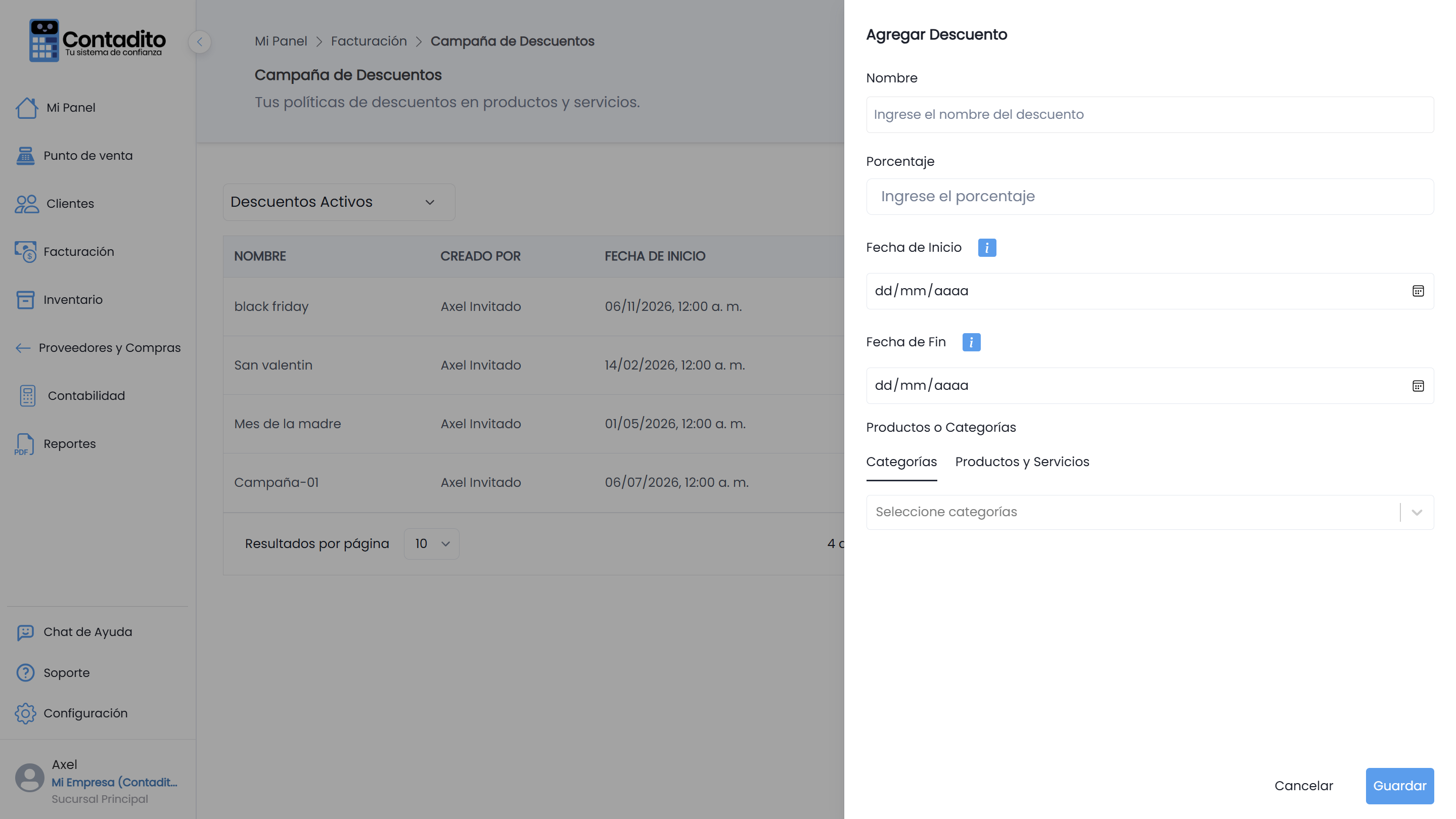This screenshot has height=819, width=1456.
Task: Expand the Descuentos Activos filter dropdown
Action: [x=339, y=202]
